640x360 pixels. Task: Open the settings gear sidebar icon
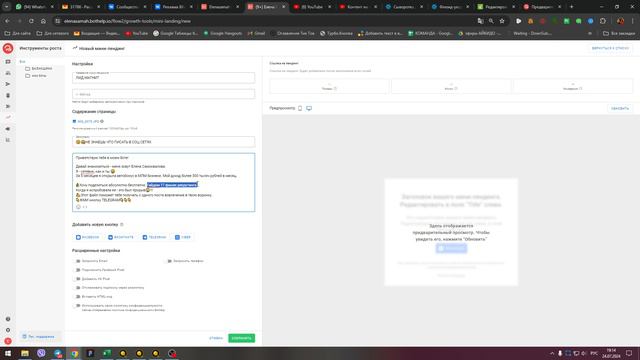coord(8,330)
